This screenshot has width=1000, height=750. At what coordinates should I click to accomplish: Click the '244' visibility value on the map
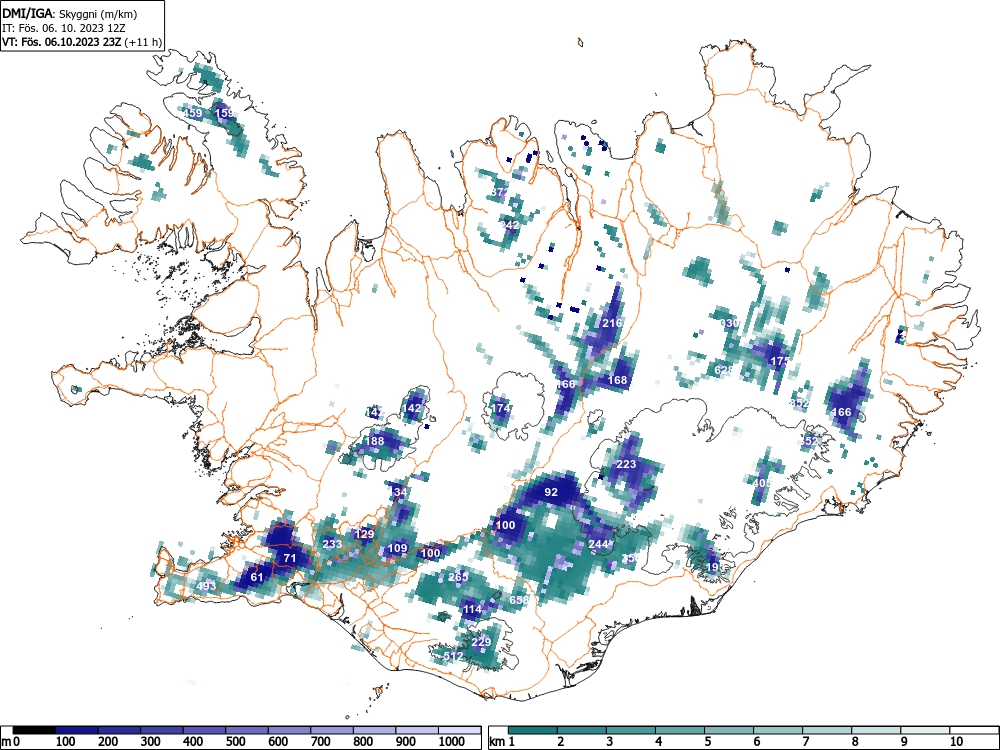[x=598, y=544]
